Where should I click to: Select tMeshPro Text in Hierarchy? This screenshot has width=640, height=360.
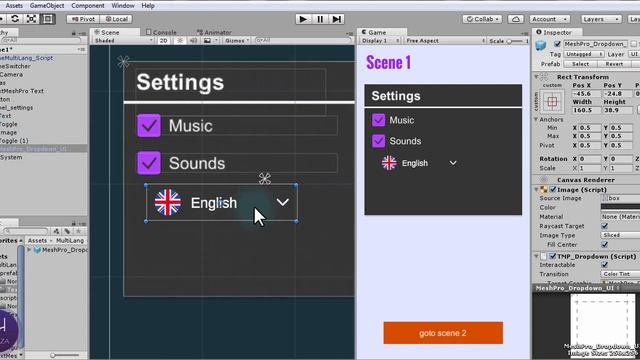tap(22, 91)
